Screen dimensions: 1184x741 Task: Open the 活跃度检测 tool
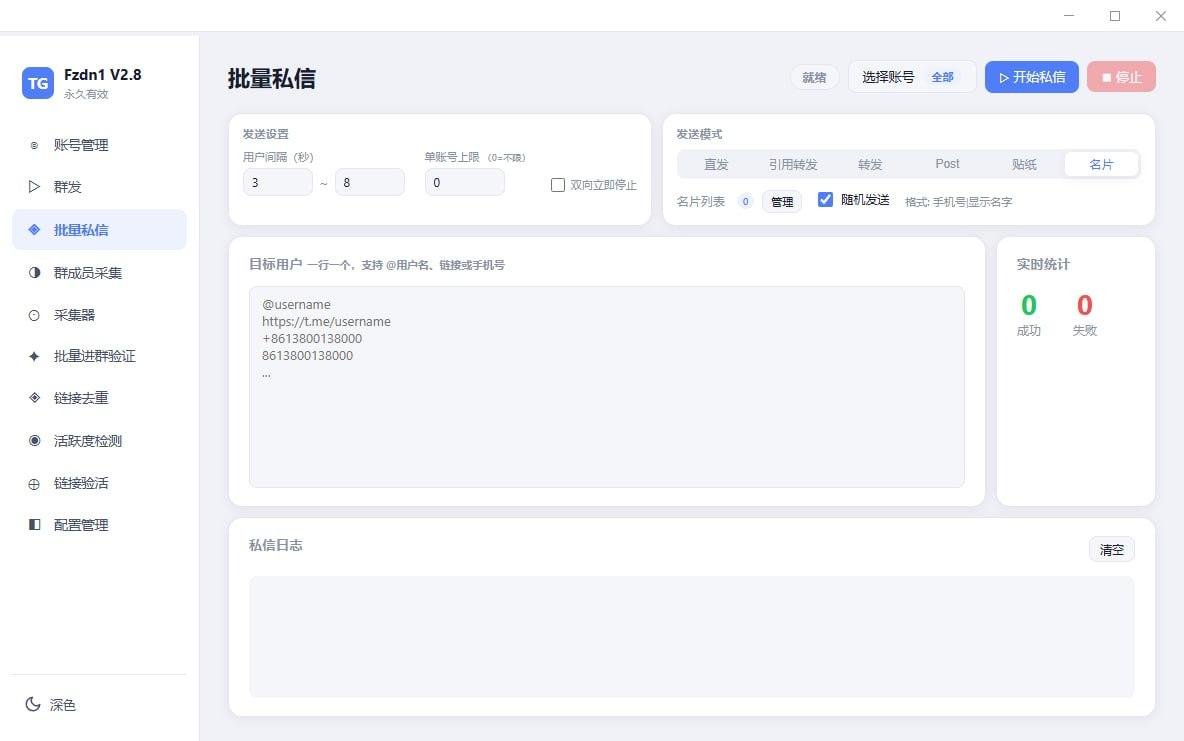point(84,440)
